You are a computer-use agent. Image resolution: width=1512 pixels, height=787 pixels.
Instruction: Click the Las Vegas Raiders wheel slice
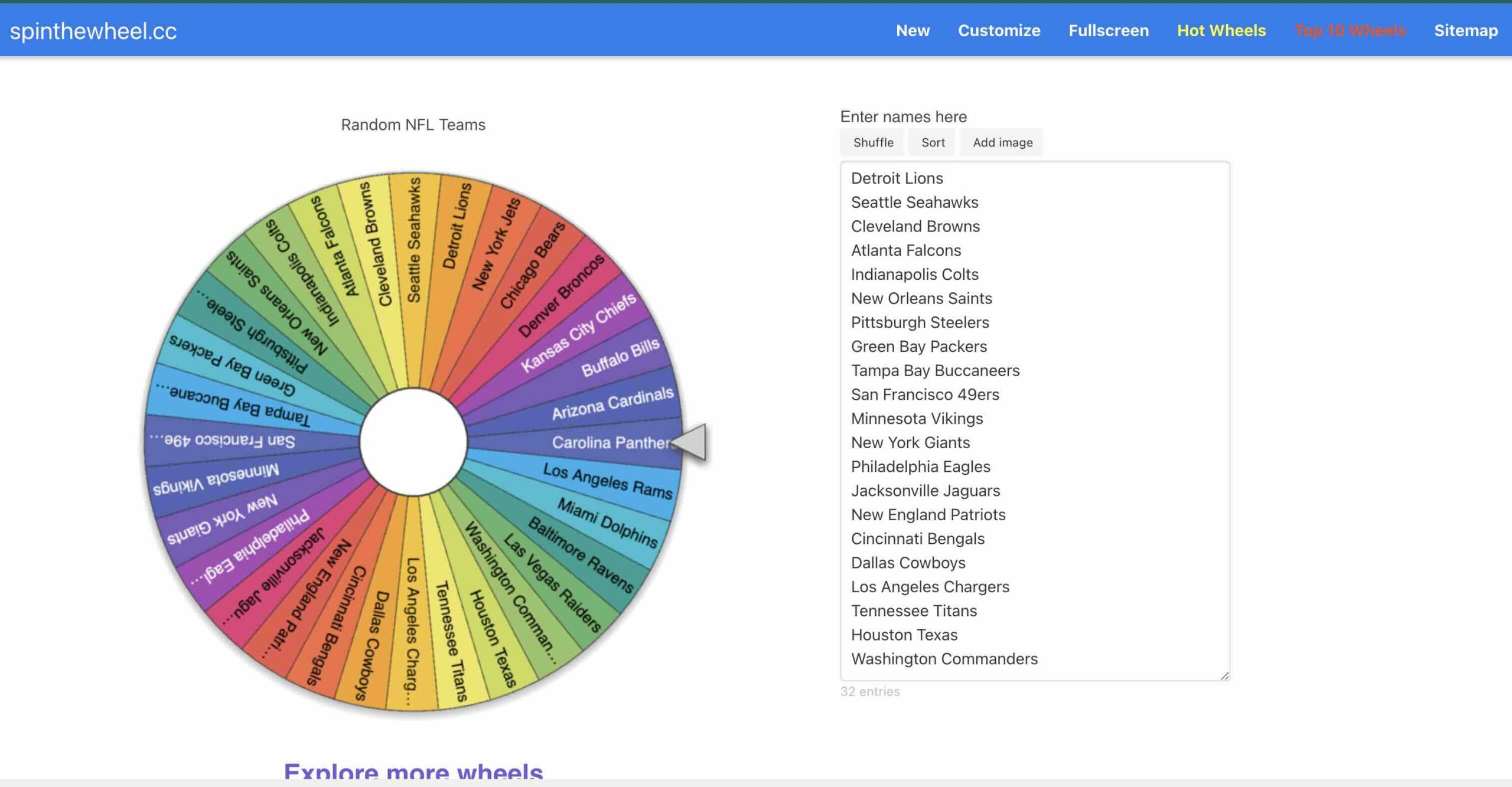[x=552, y=582]
